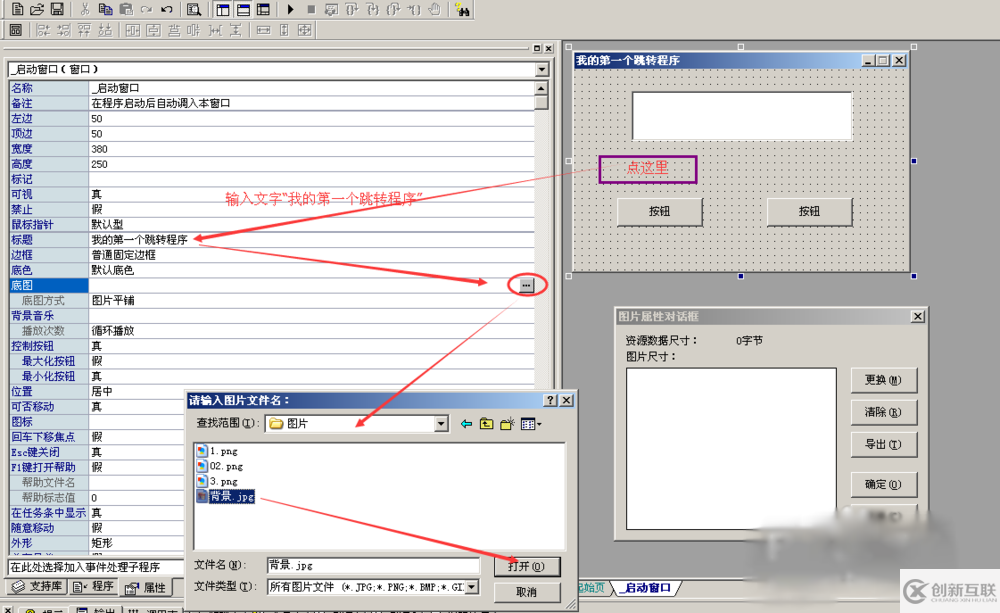Screen dimensions: 1000x613
Task: Click the 清除 button in the picture dialog
Action: [884, 412]
